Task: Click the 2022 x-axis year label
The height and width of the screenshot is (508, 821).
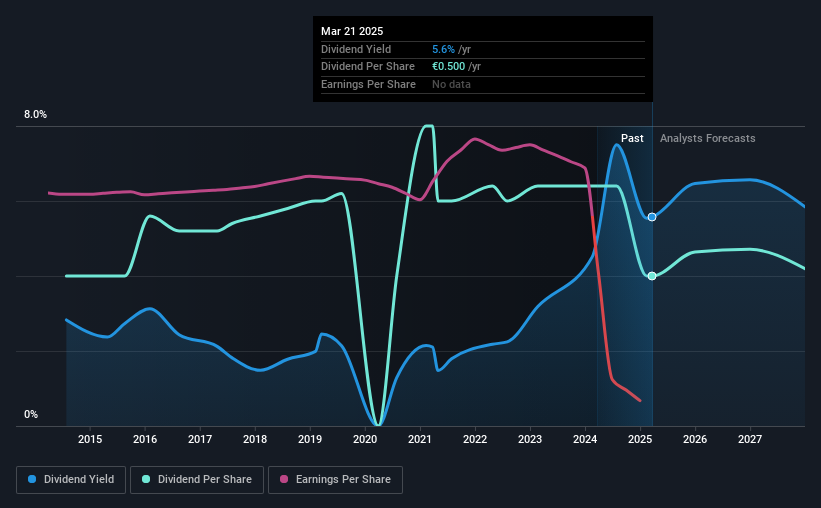Action: (475, 439)
